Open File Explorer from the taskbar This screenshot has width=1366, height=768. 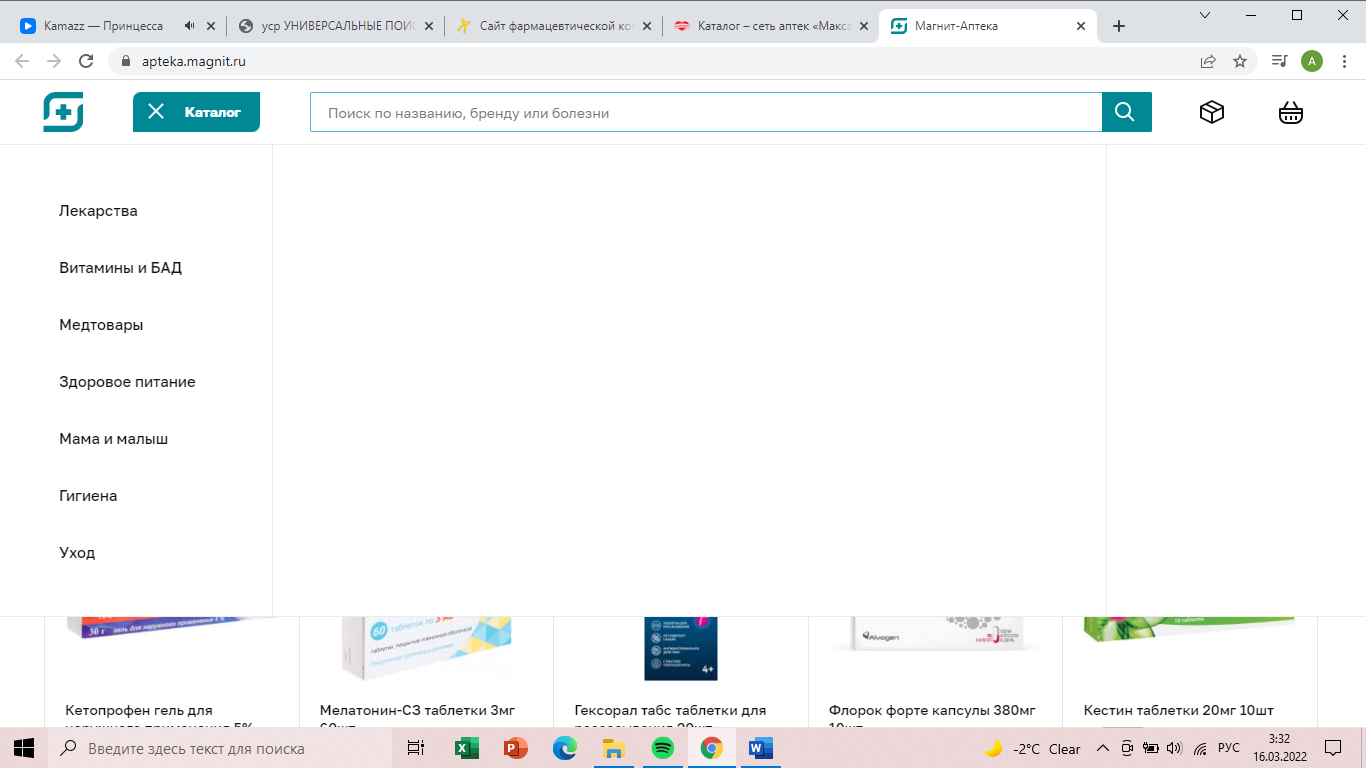pyautogui.click(x=613, y=748)
